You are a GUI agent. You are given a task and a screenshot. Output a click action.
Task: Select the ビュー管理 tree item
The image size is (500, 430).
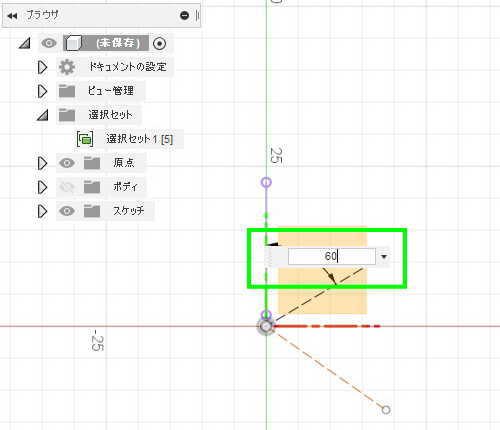[x=111, y=91]
